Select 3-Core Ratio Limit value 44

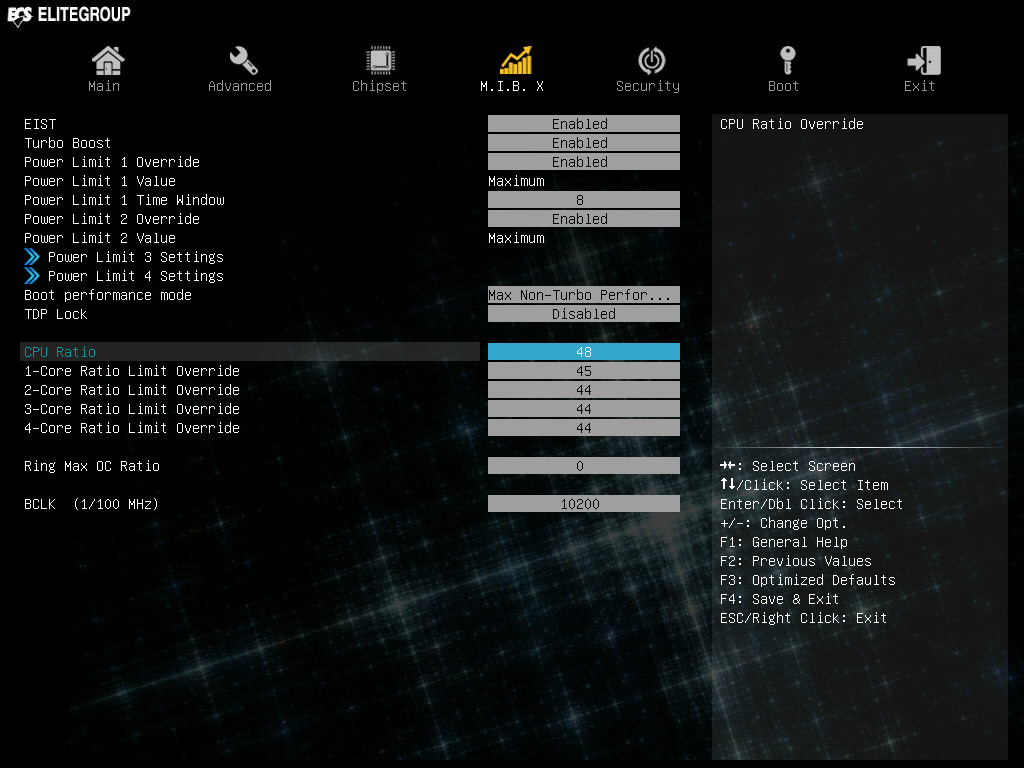point(584,409)
